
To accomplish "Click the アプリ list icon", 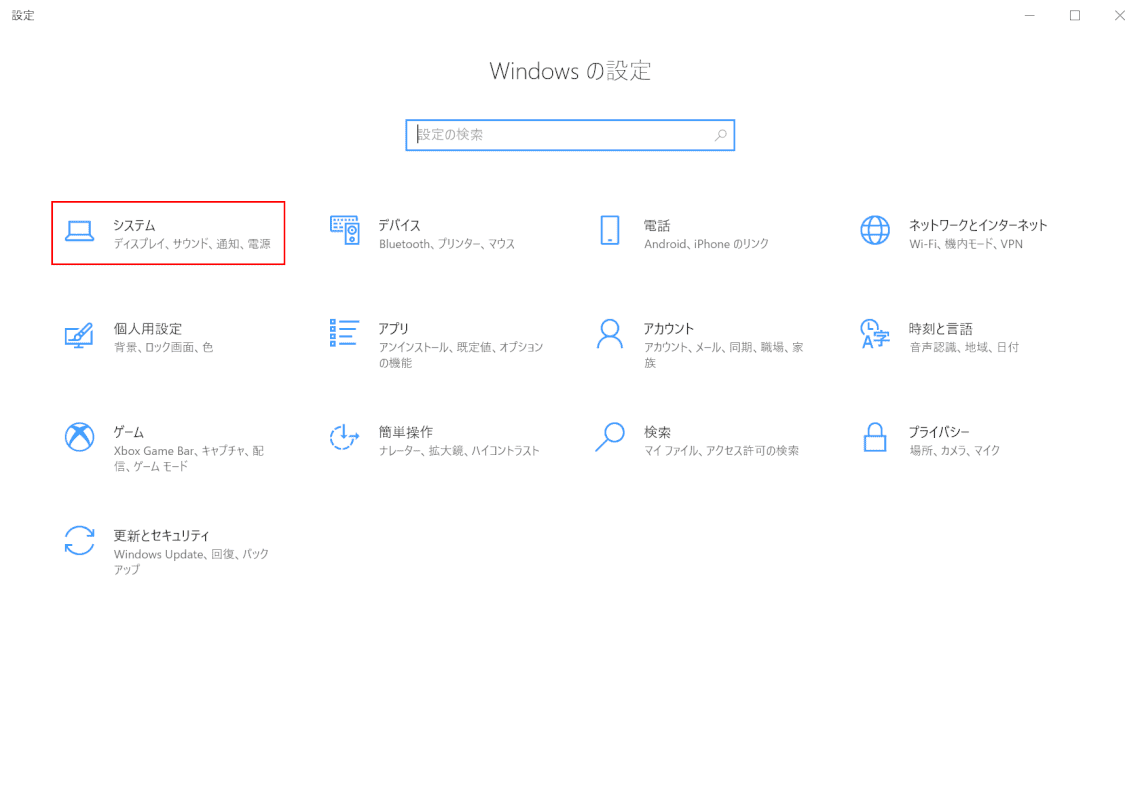I will point(344,333).
